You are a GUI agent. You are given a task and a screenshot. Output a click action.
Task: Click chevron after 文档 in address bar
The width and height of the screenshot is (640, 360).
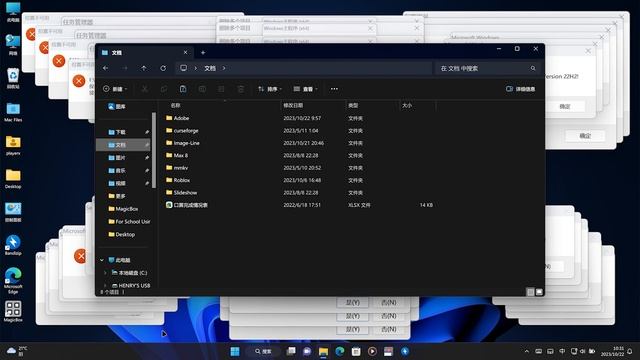pyautogui.click(x=224, y=68)
